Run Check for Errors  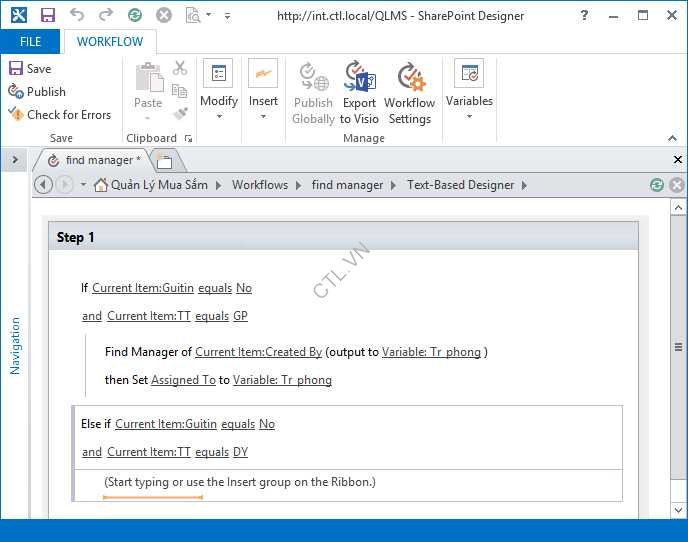pos(60,114)
